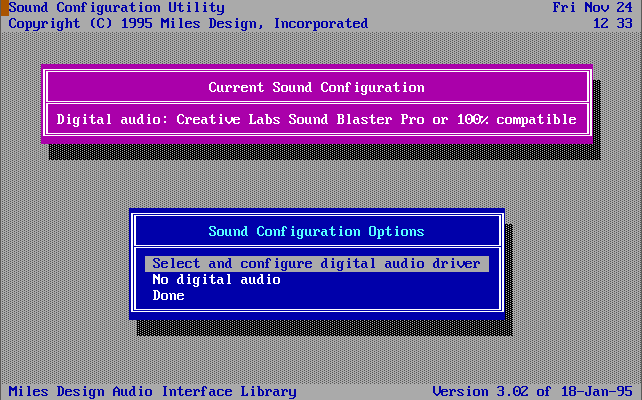This screenshot has width=642, height=400.
Task: Click the Sound Configuration Utility title text
Action: [x=116, y=7]
